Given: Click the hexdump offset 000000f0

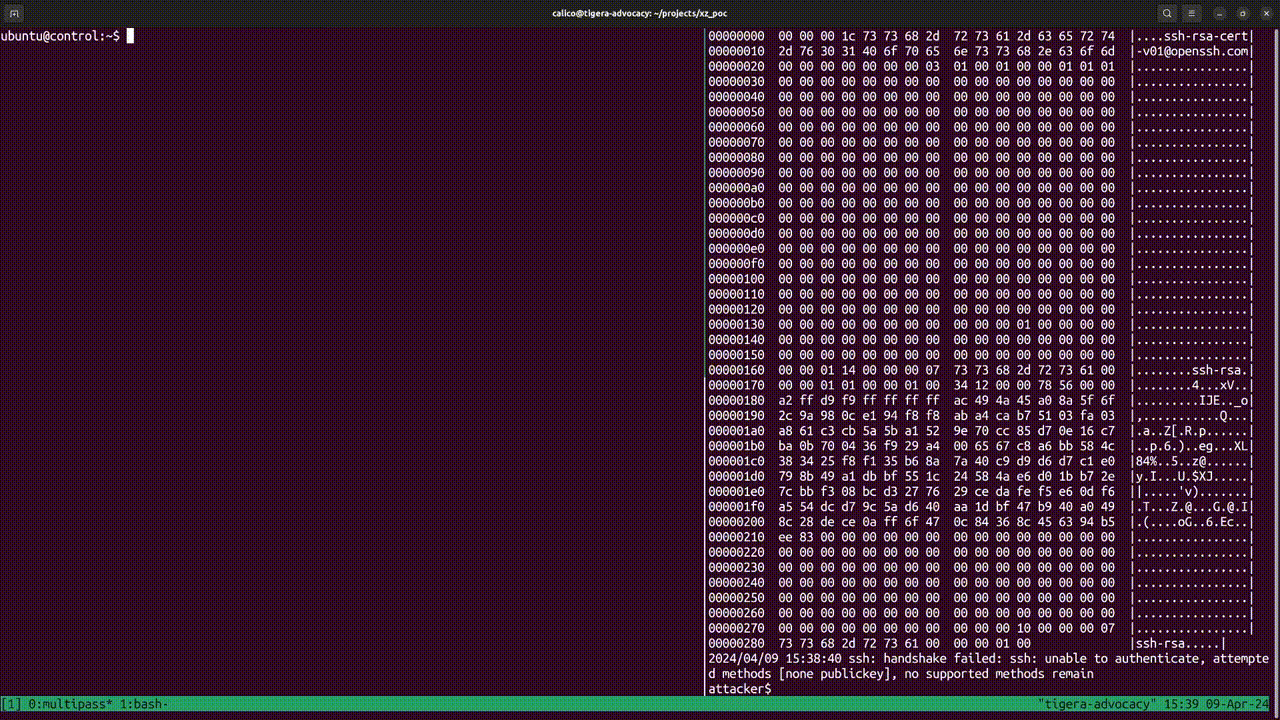Looking at the screenshot, I should coord(736,264).
